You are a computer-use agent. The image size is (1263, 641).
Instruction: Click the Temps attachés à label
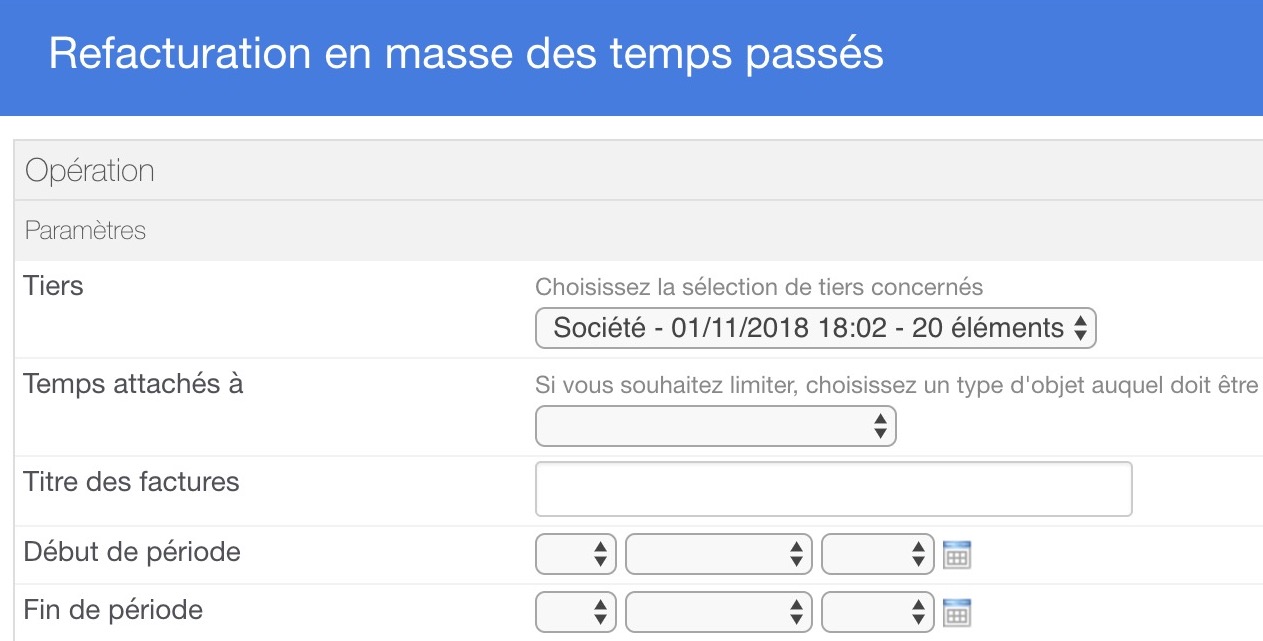[133, 384]
